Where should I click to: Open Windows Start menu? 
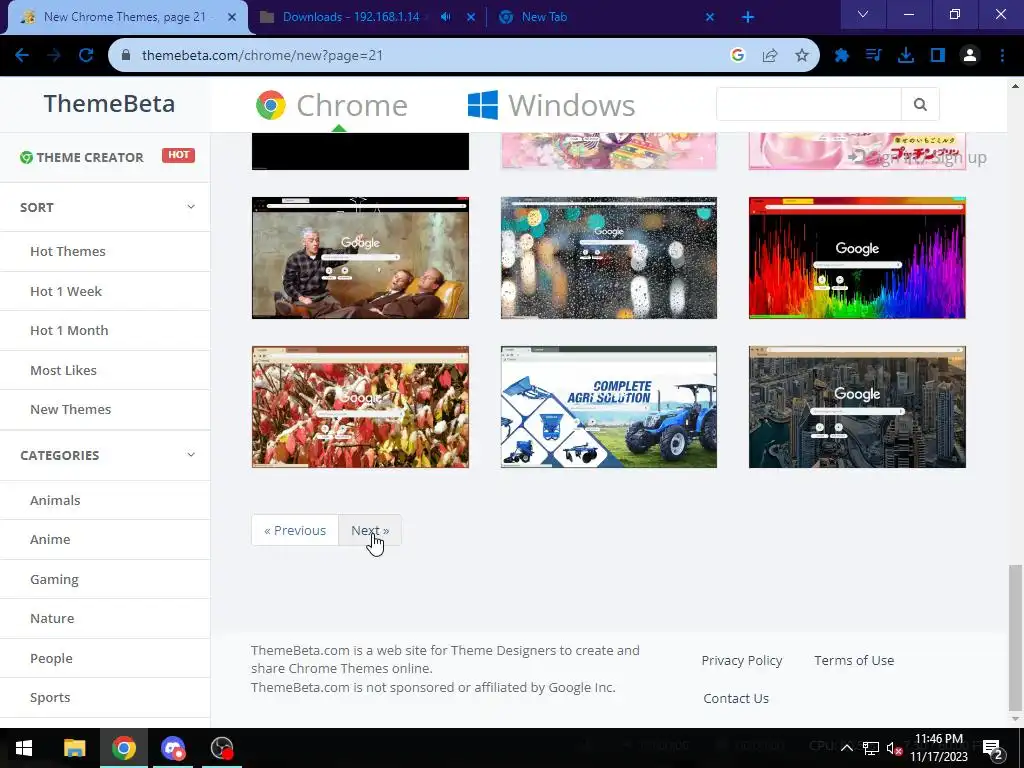point(24,748)
